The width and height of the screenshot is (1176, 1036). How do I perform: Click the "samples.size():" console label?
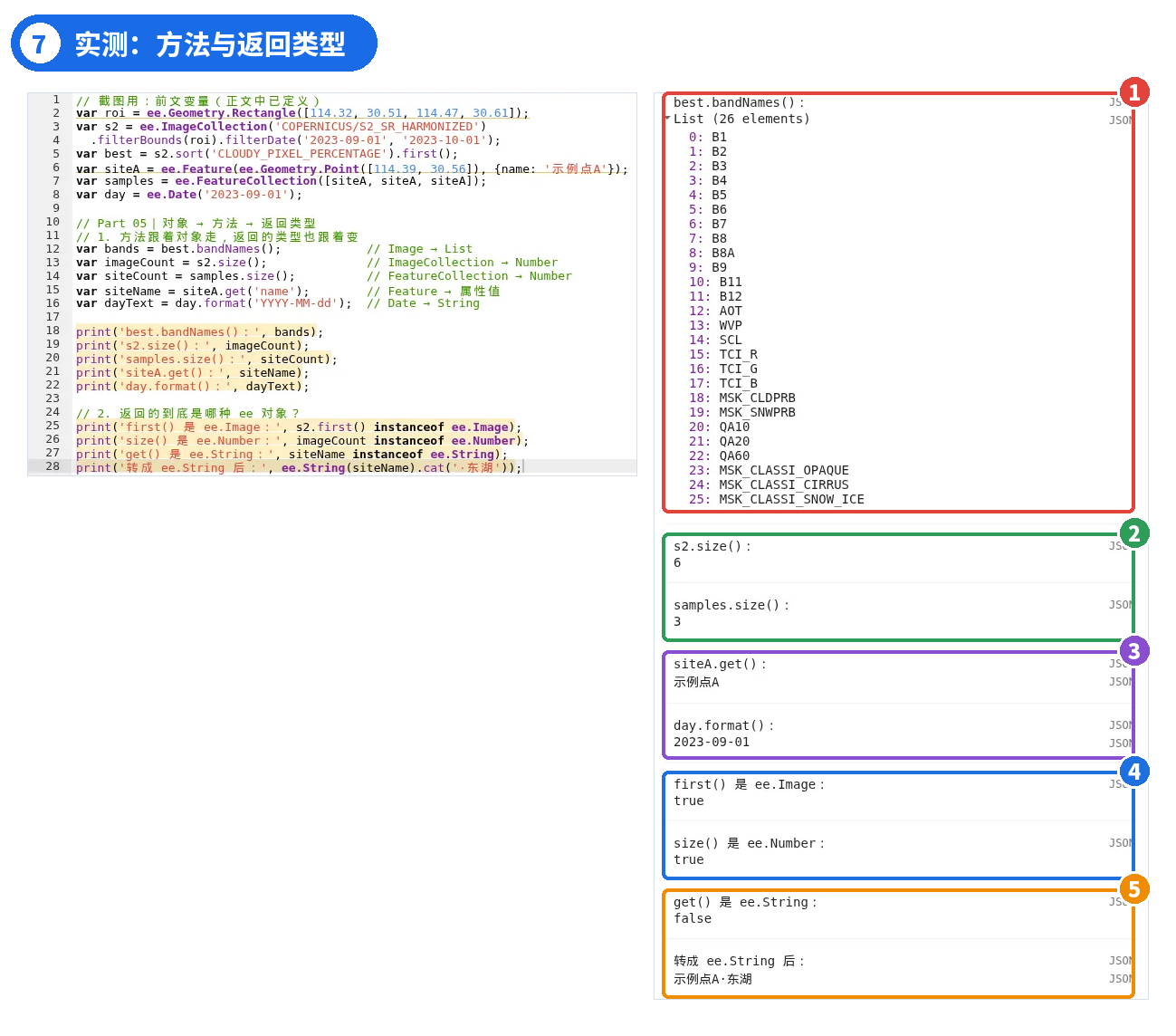(731, 606)
